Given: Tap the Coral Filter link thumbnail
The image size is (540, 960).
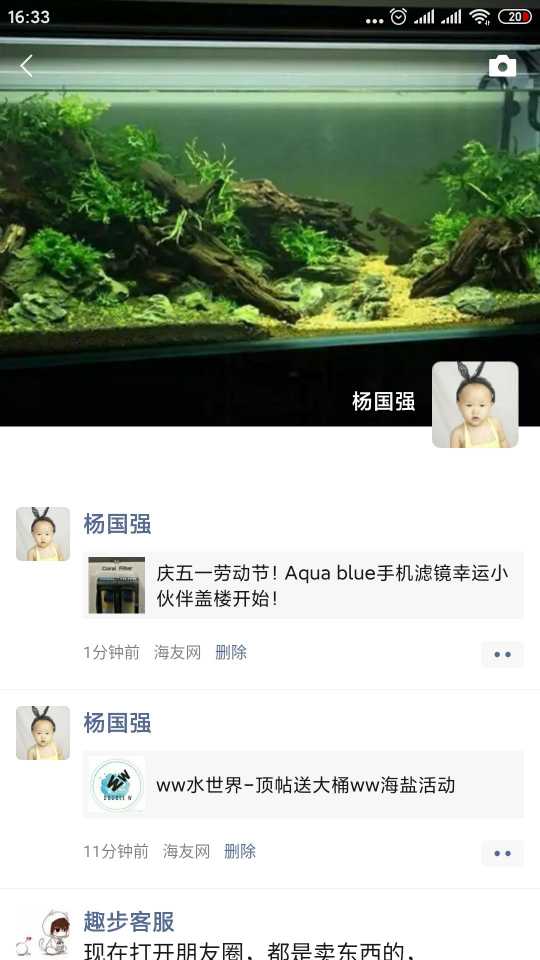Looking at the screenshot, I should [x=116, y=585].
